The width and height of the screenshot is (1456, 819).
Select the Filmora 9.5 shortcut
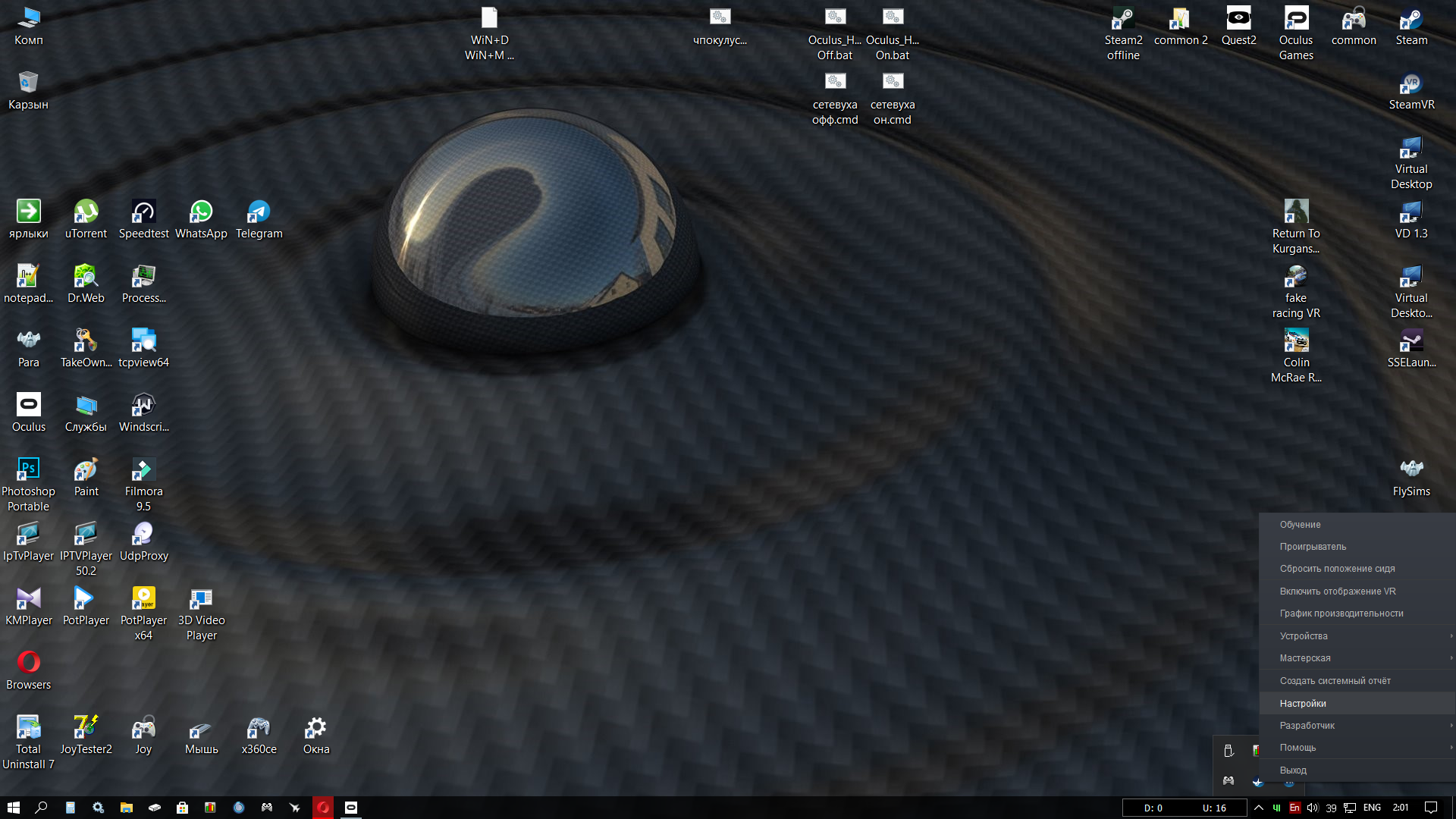pos(143,484)
